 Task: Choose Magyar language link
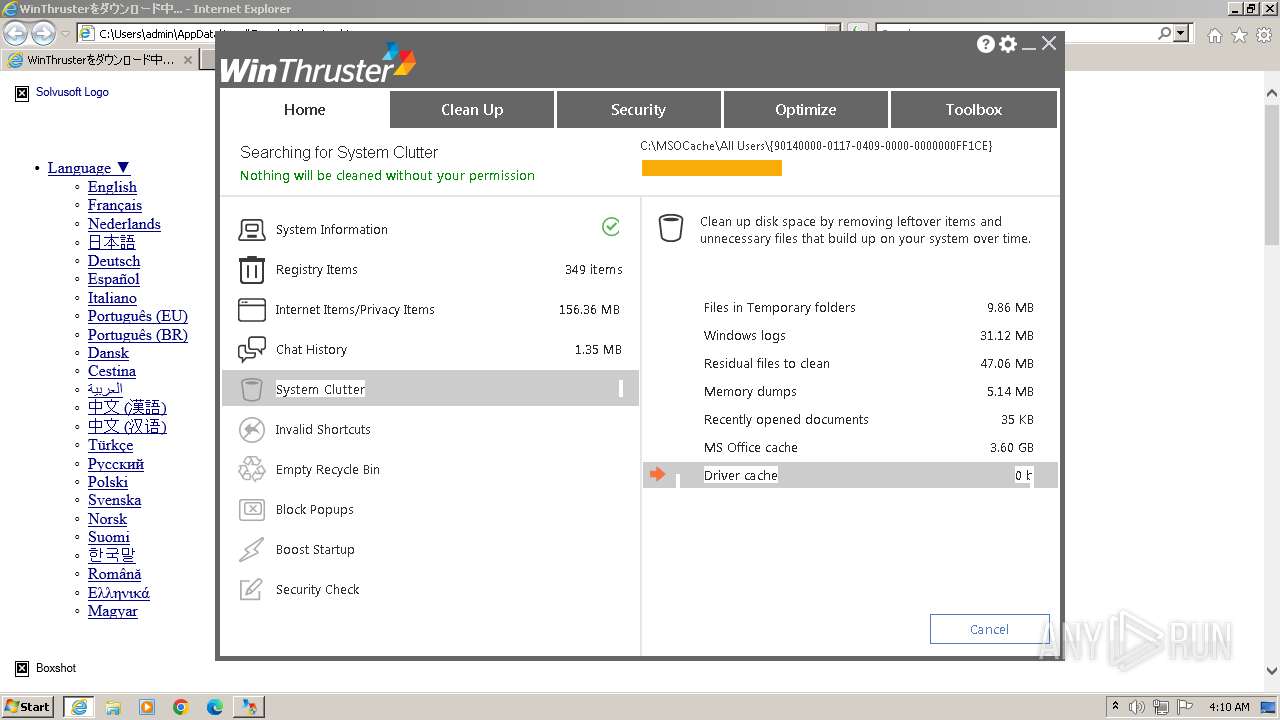(113, 611)
